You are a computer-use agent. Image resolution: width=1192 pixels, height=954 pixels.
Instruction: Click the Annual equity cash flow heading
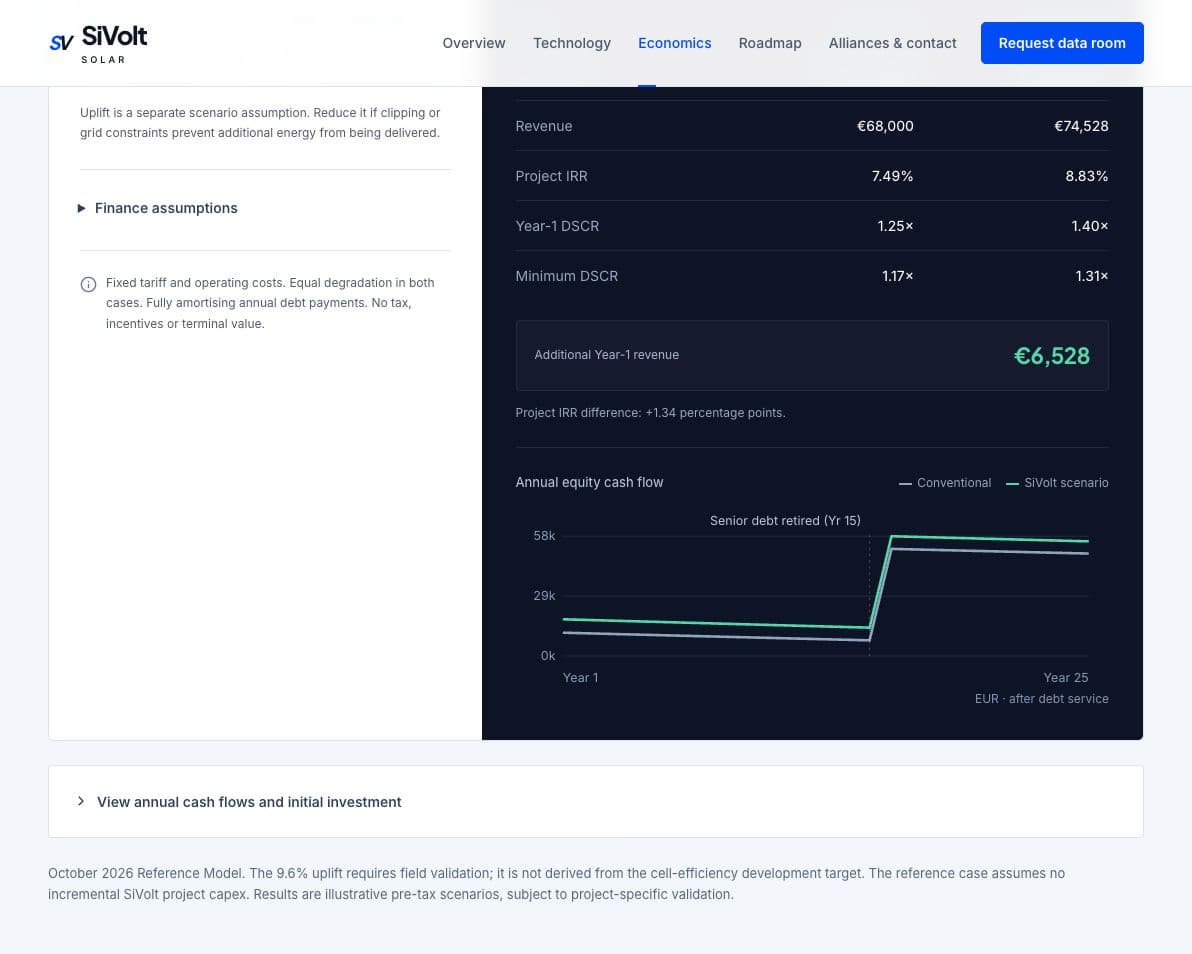(589, 482)
